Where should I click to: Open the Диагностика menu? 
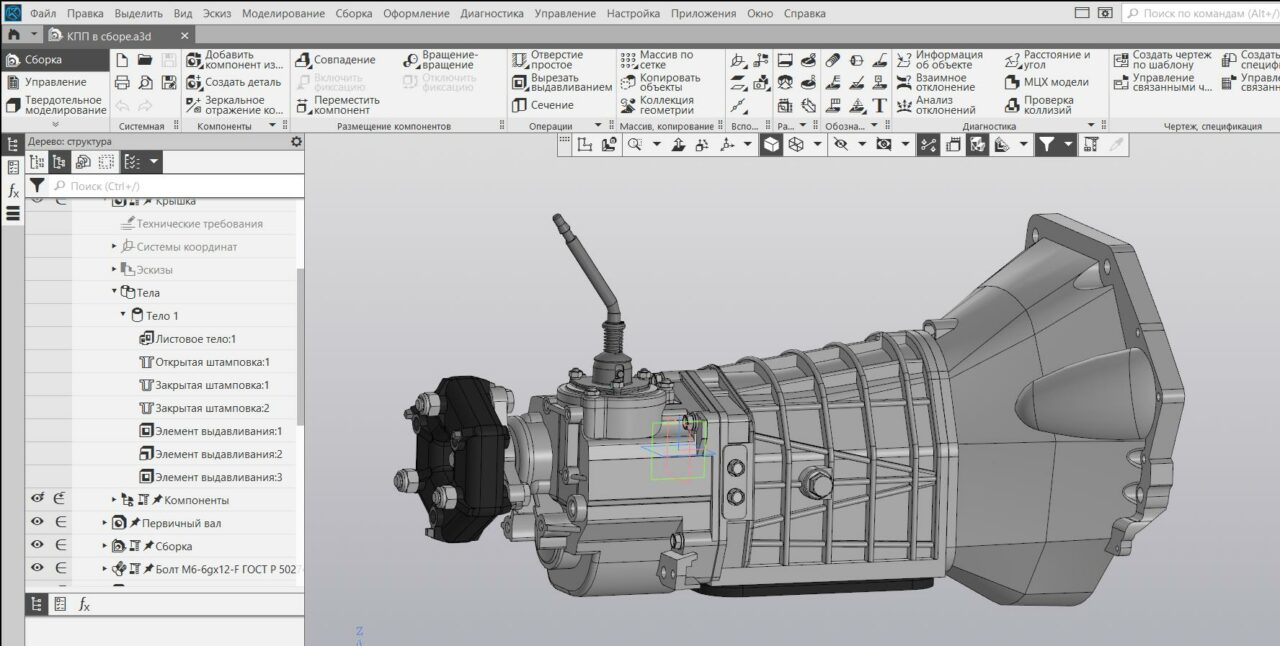pyautogui.click(x=491, y=14)
